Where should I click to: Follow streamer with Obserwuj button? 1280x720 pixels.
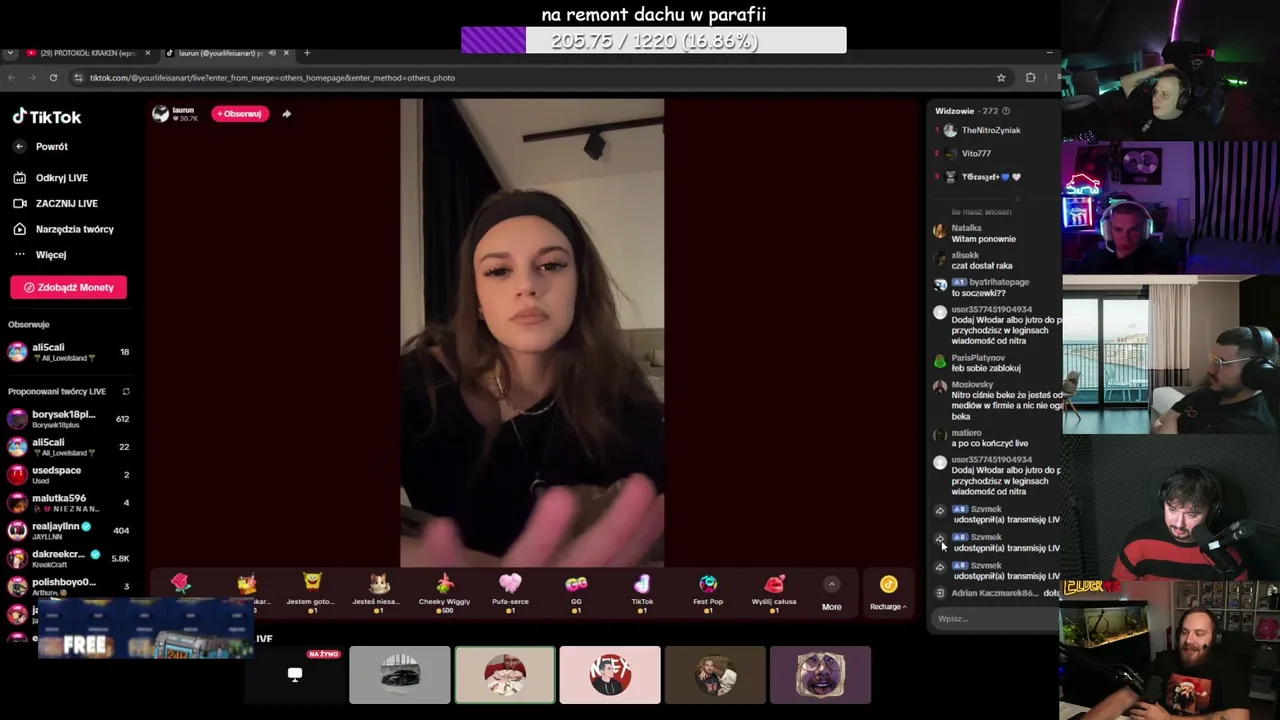(x=240, y=114)
